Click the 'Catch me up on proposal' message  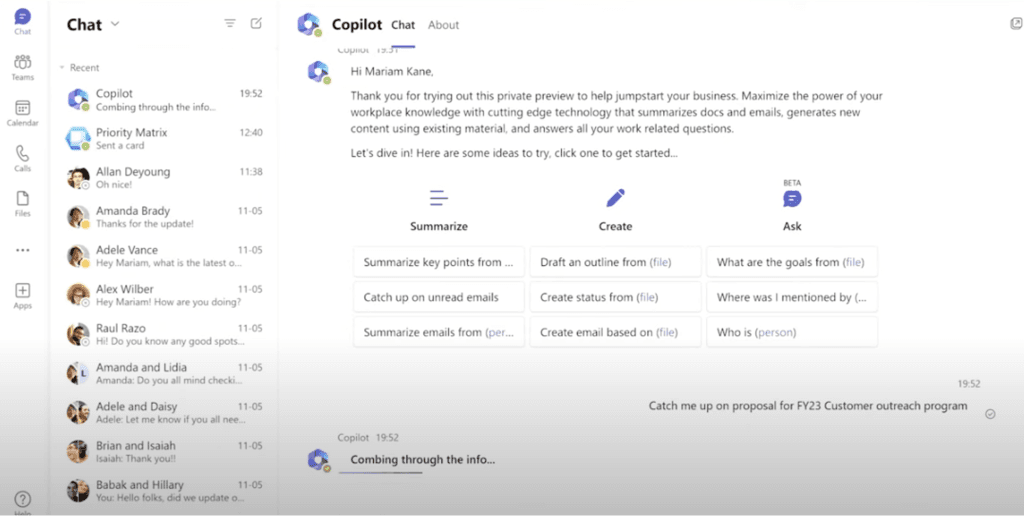(x=808, y=406)
